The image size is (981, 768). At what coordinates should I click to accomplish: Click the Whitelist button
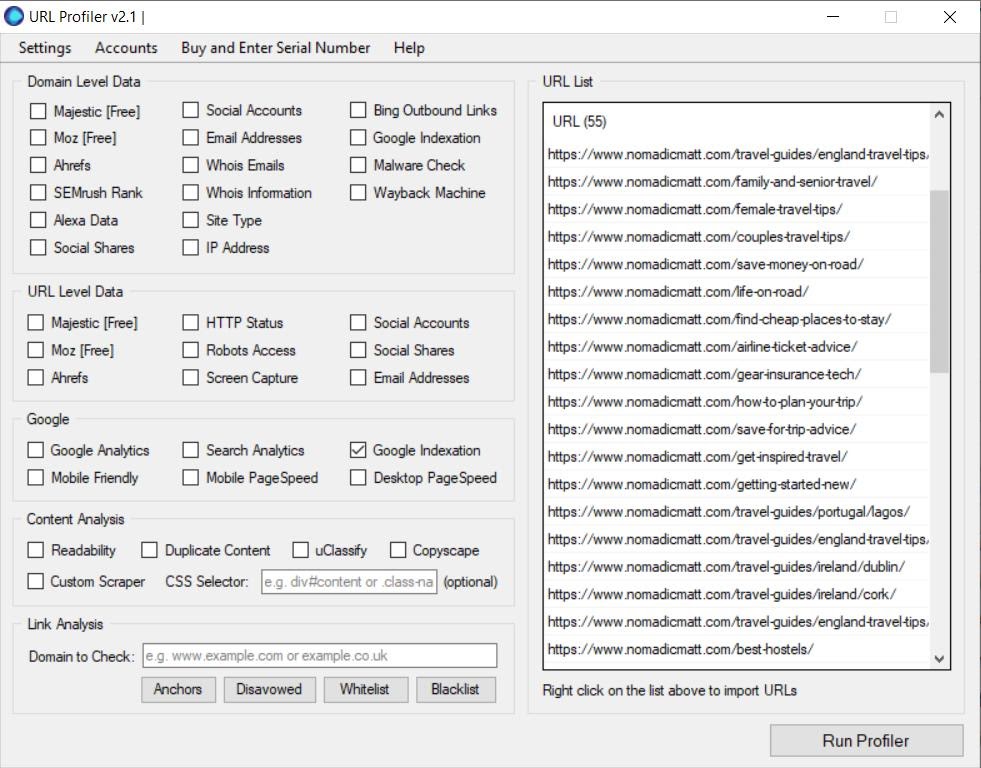pyautogui.click(x=366, y=689)
